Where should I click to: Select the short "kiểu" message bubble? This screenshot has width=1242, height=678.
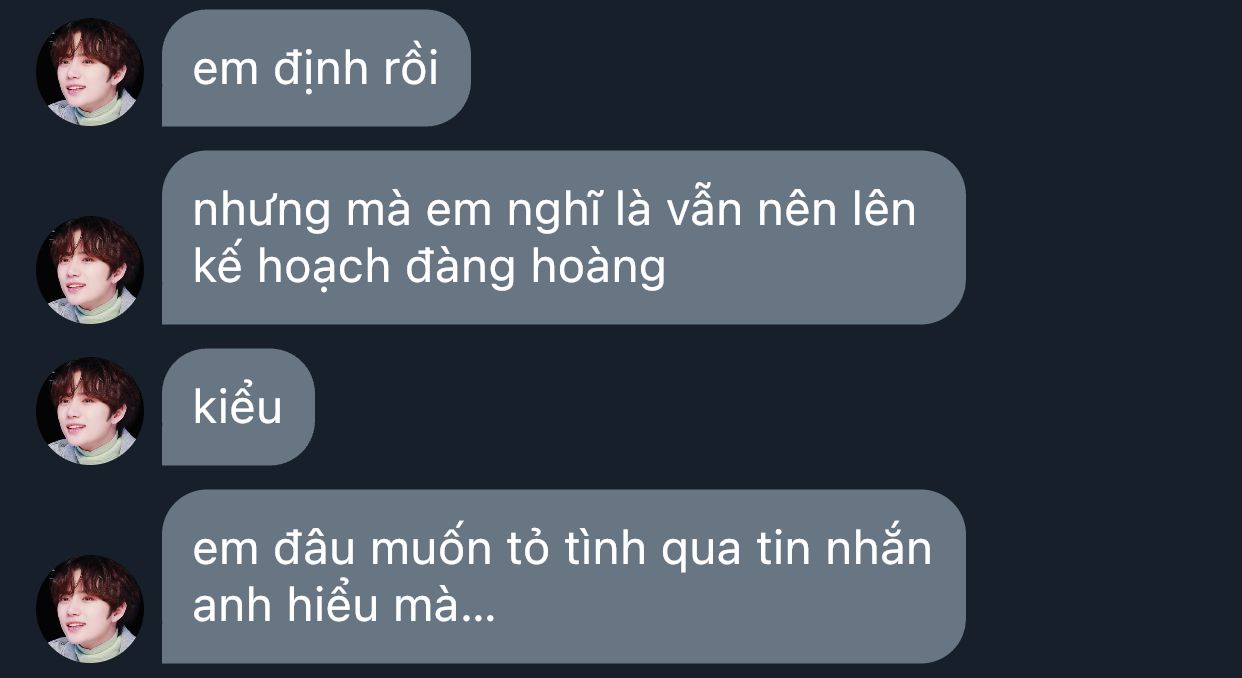238,407
